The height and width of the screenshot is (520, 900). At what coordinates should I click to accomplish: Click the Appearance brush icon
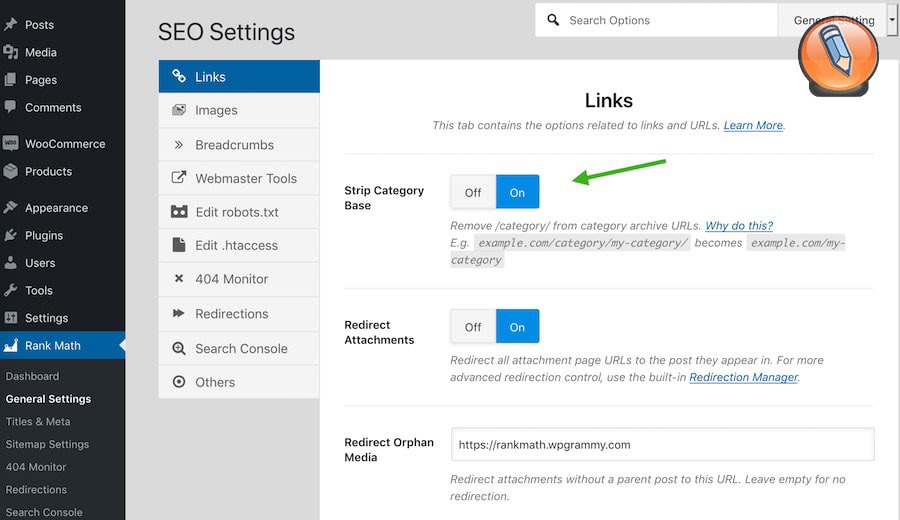10,207
